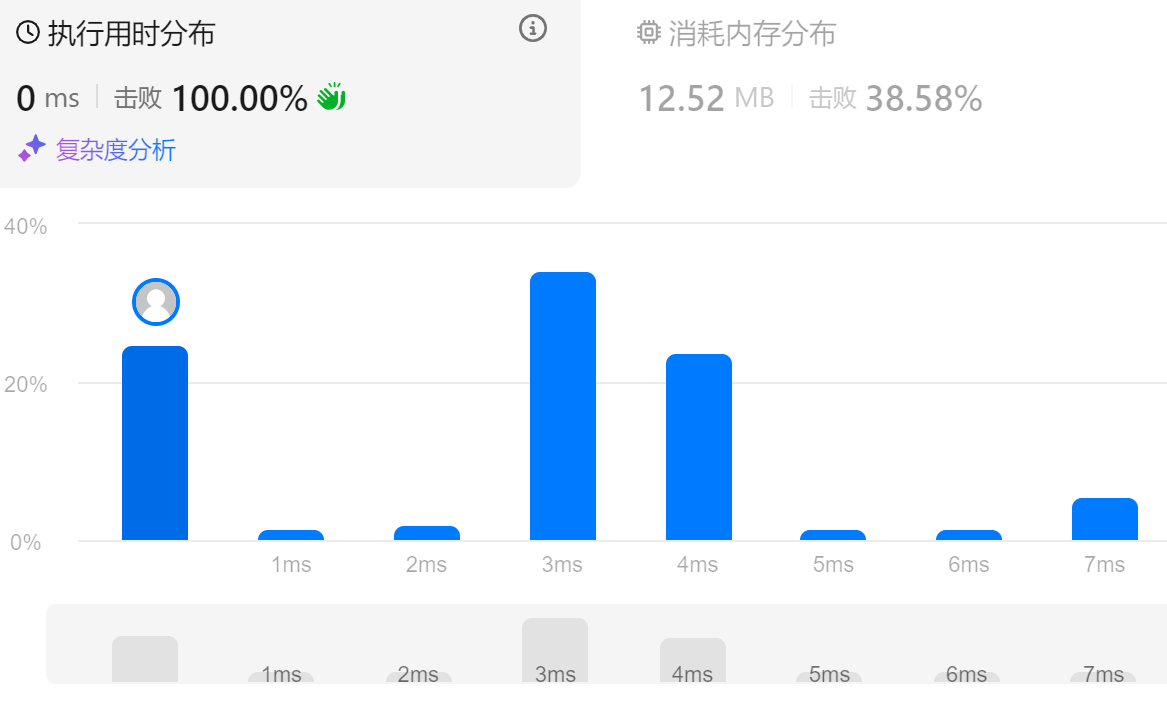The width and height of the screenshot is (1167, 701).
Task: Click the info icon in runtime panel
Action: 532,29
